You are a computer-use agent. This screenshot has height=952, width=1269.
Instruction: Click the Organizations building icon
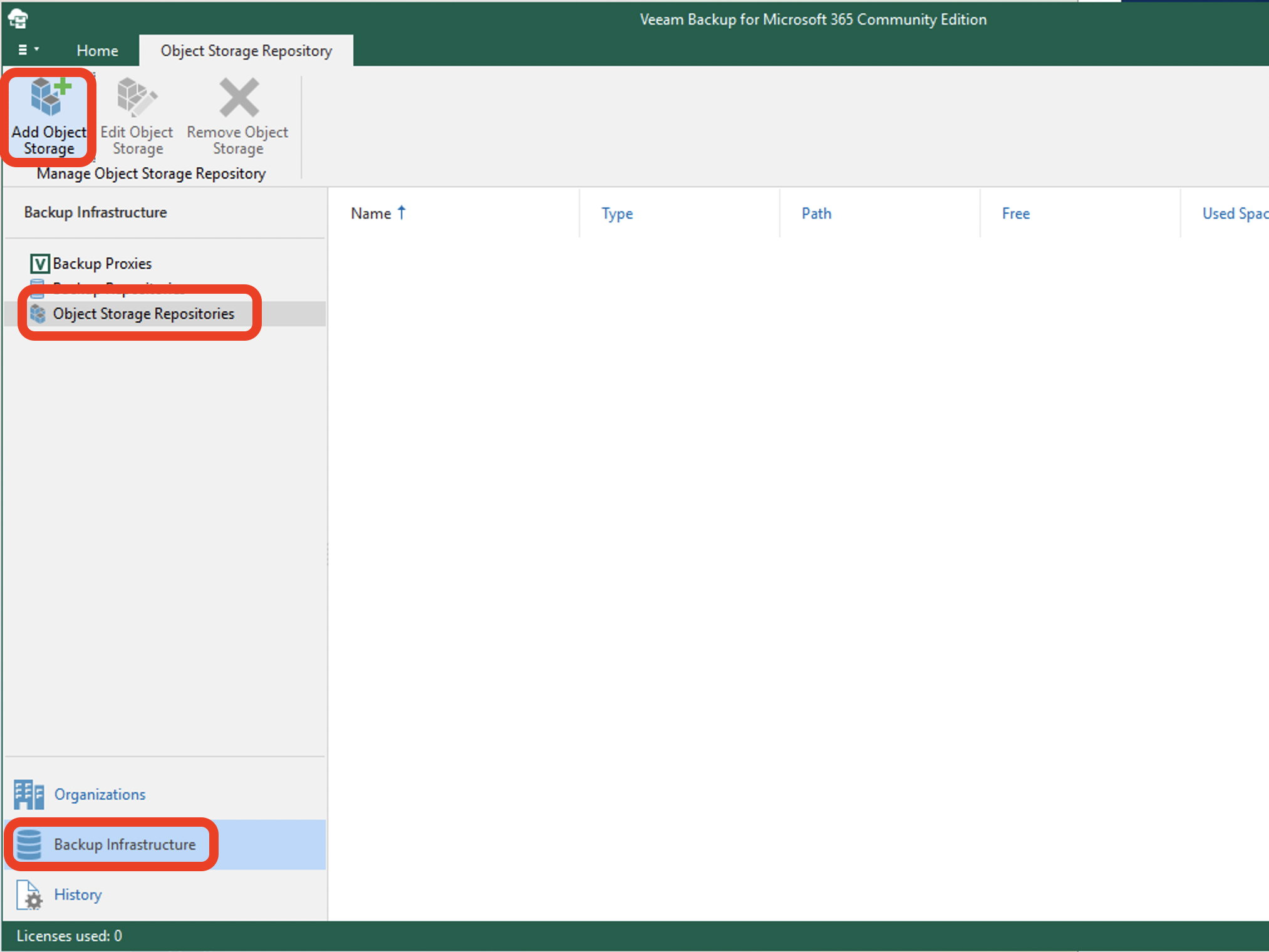(29, 794)
